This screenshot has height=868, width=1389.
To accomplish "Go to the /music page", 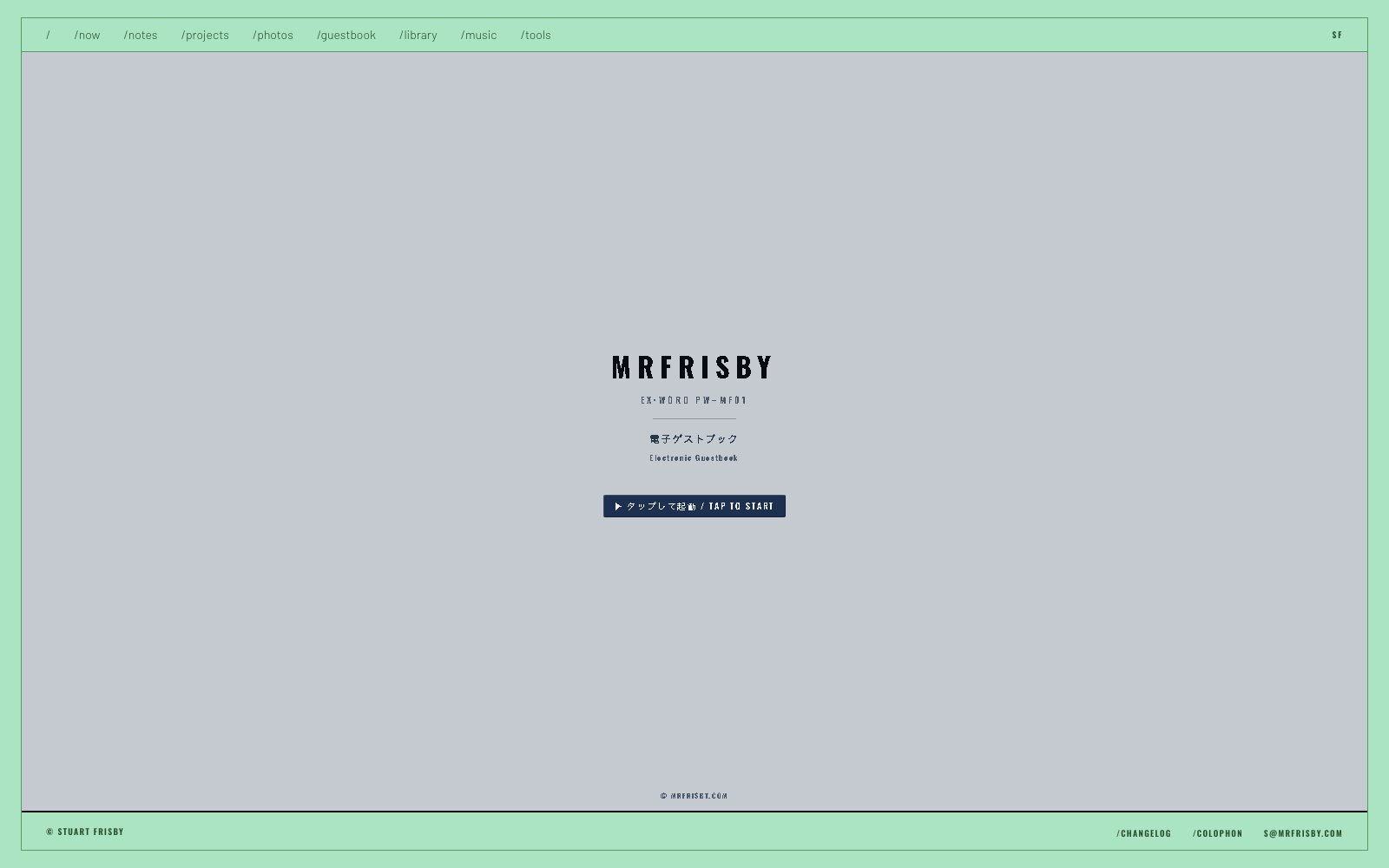I will 478,36.
